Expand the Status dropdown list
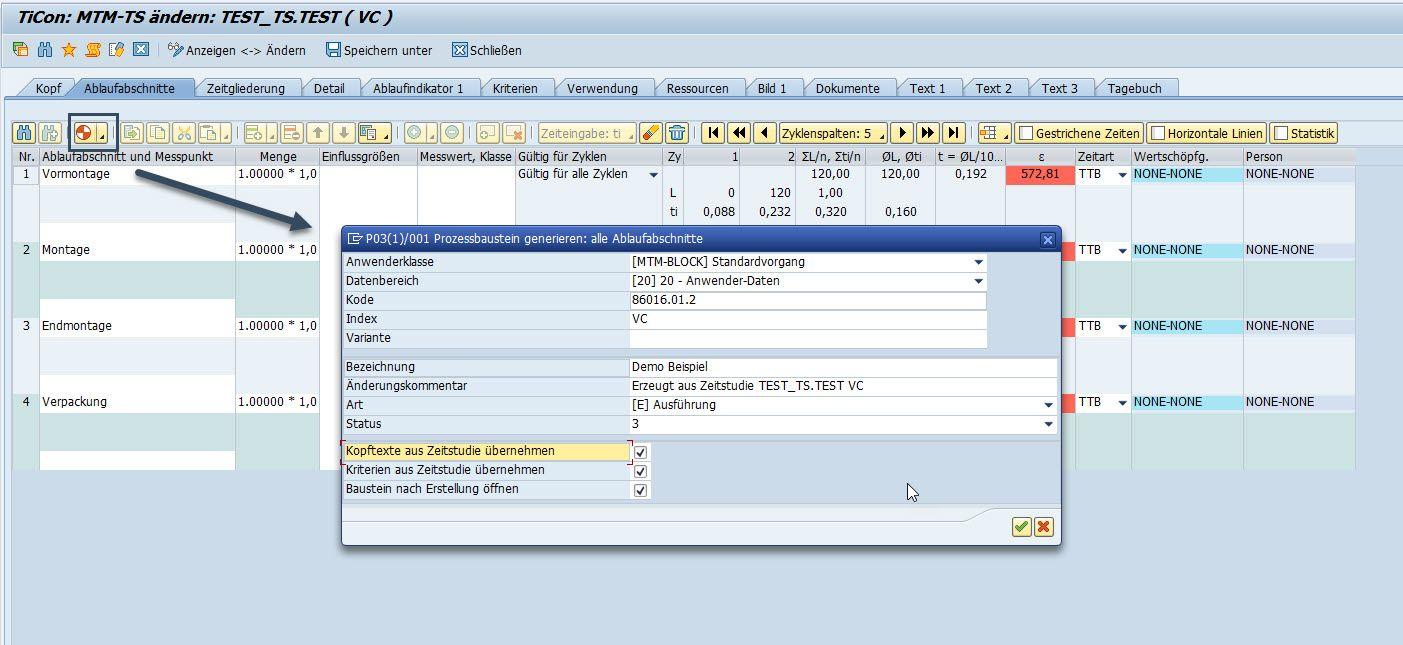The image size is (1403, 645). pyautogui.click(x=1048, y=424)
